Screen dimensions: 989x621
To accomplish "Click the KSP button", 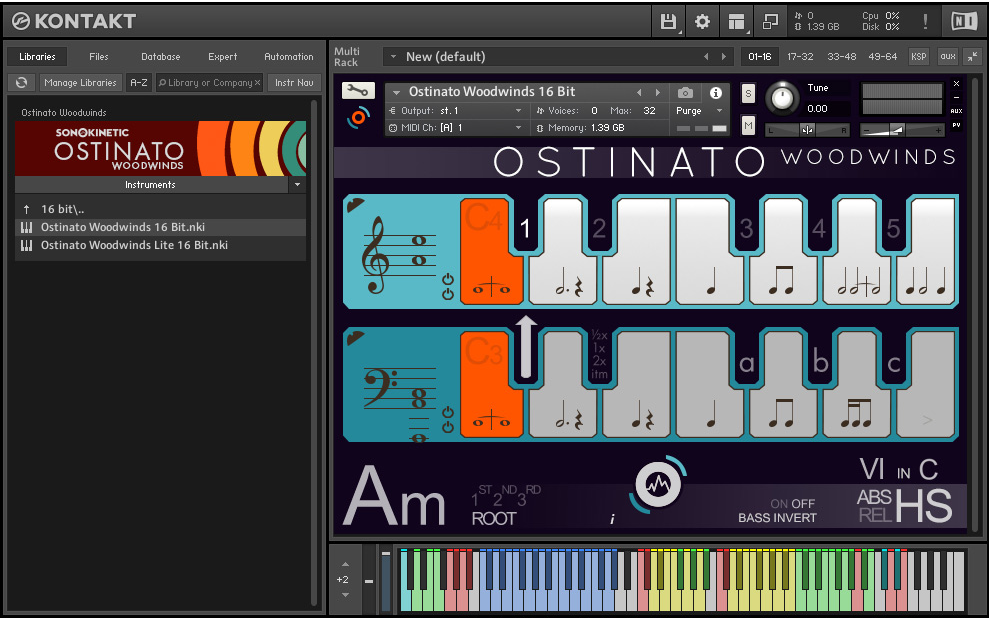I will (x=918, y=57).
